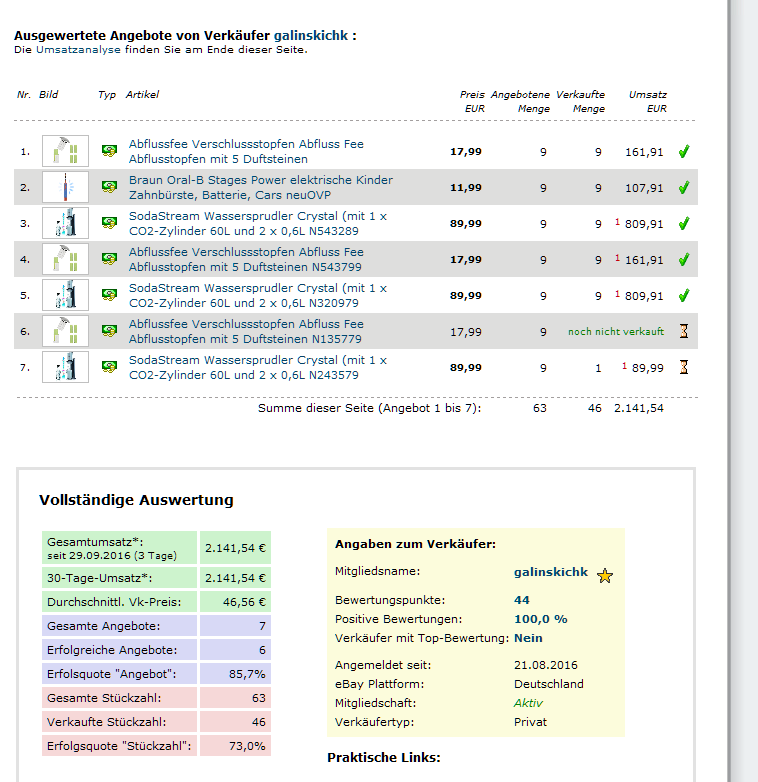Click Mitgliedschaft status Aktiv
Screen dimensions: 758x782
528,703
